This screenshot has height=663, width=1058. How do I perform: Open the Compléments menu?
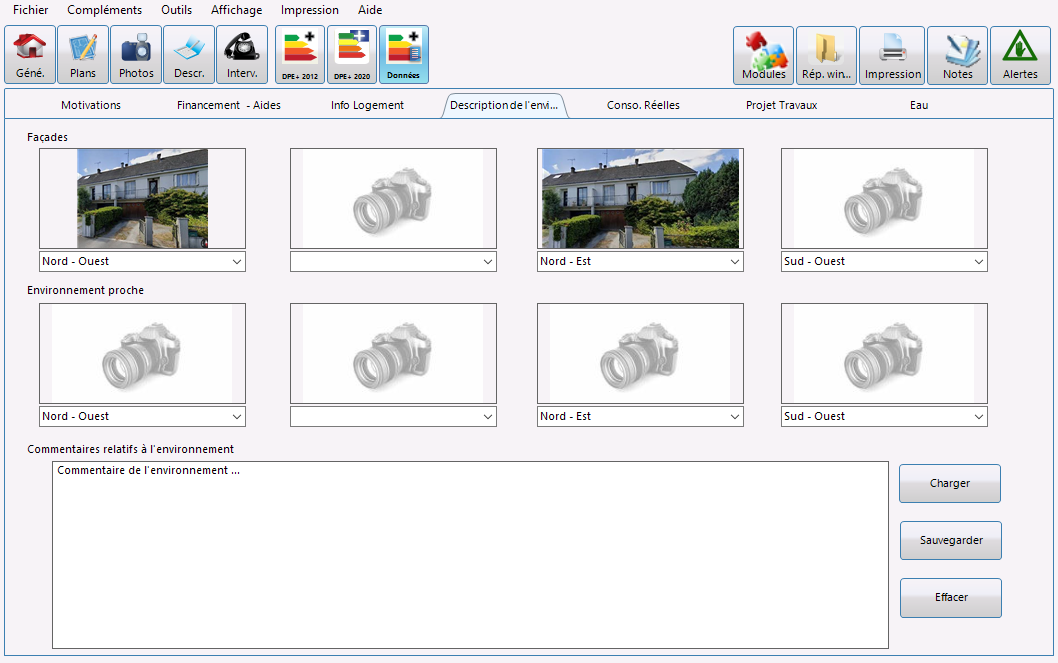coord(105,10)
